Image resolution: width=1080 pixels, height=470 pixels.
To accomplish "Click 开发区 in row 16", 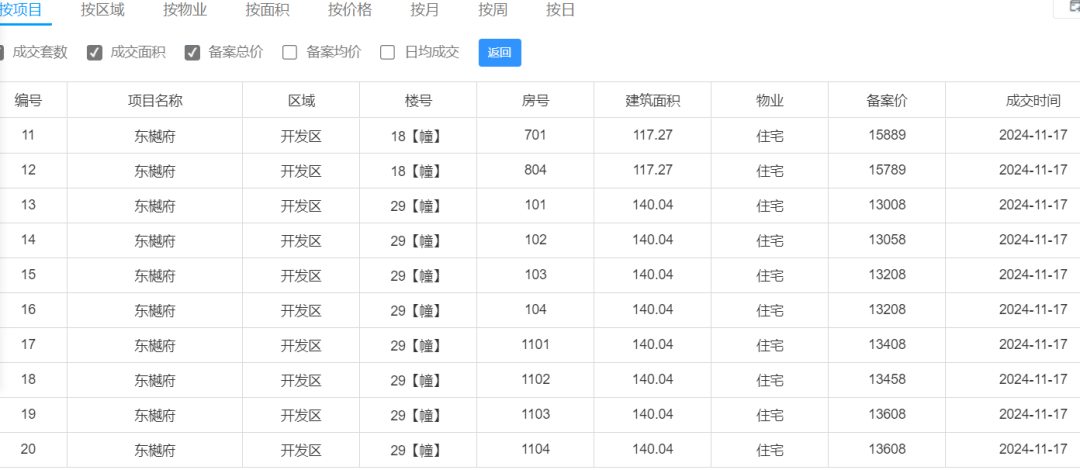I will 301,311.
